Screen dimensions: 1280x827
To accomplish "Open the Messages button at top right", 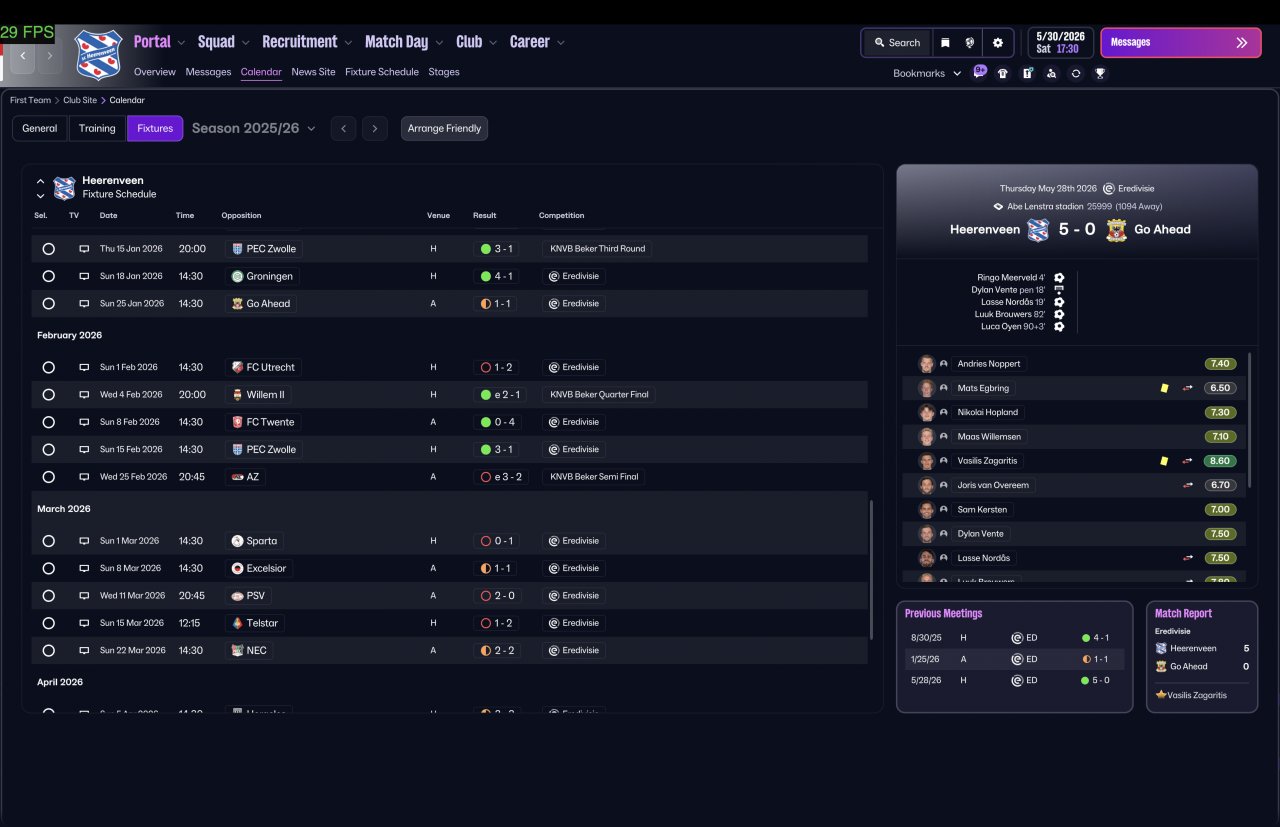I will (1181, 43).
